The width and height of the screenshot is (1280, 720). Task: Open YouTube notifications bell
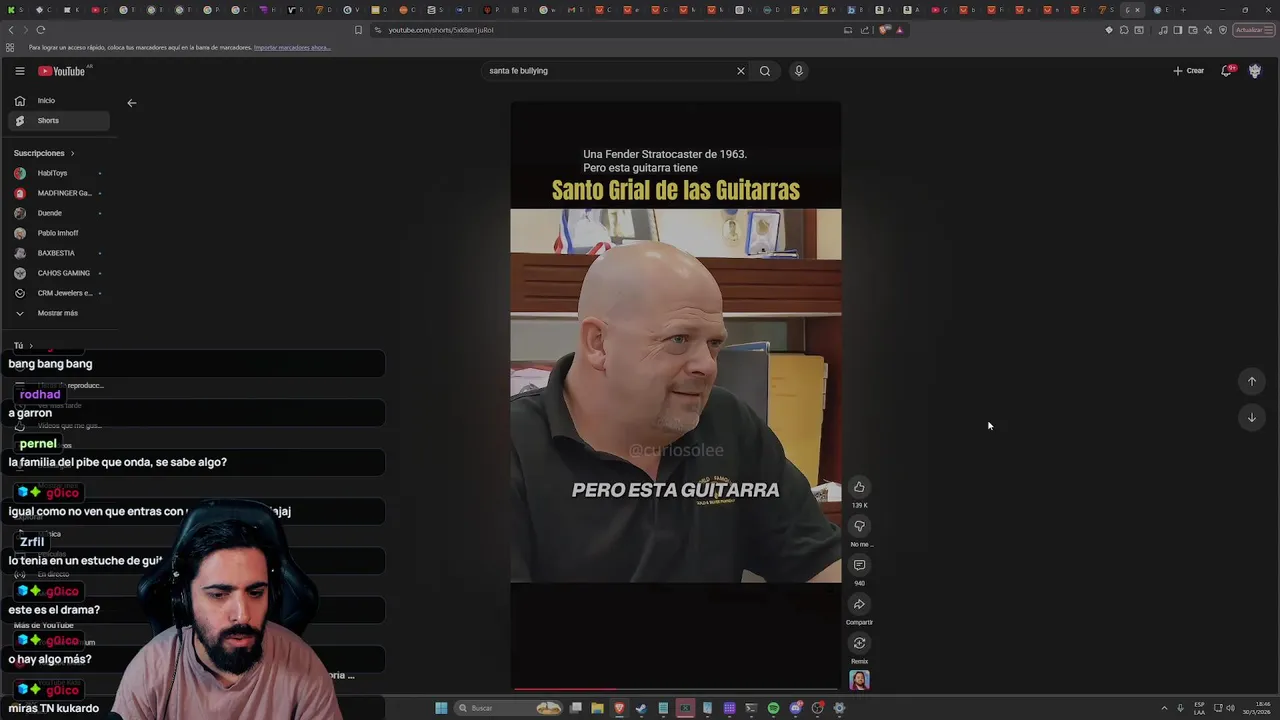1227,71
